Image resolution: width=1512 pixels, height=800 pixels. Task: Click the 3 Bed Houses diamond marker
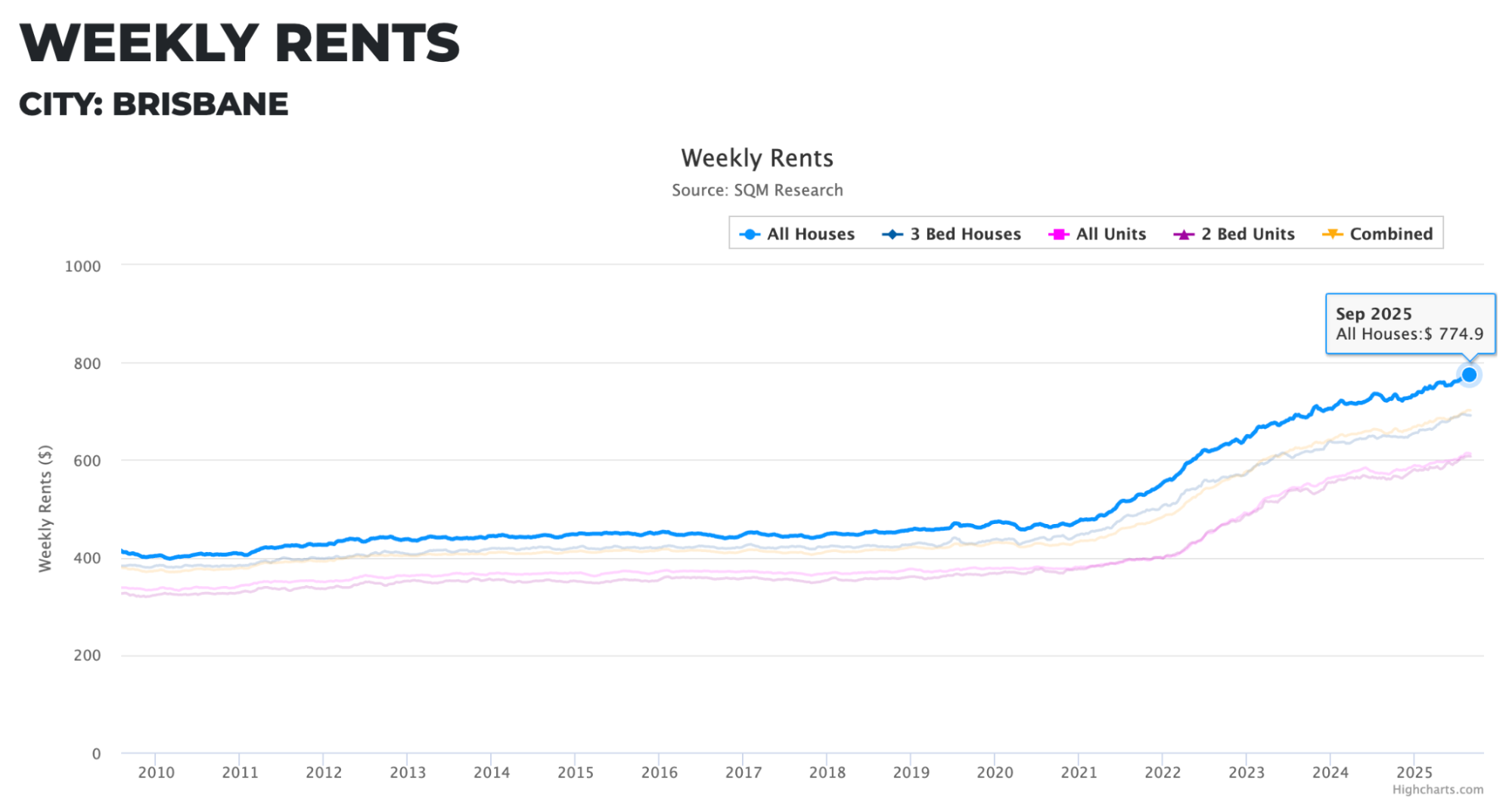click(x=893, y=234)
